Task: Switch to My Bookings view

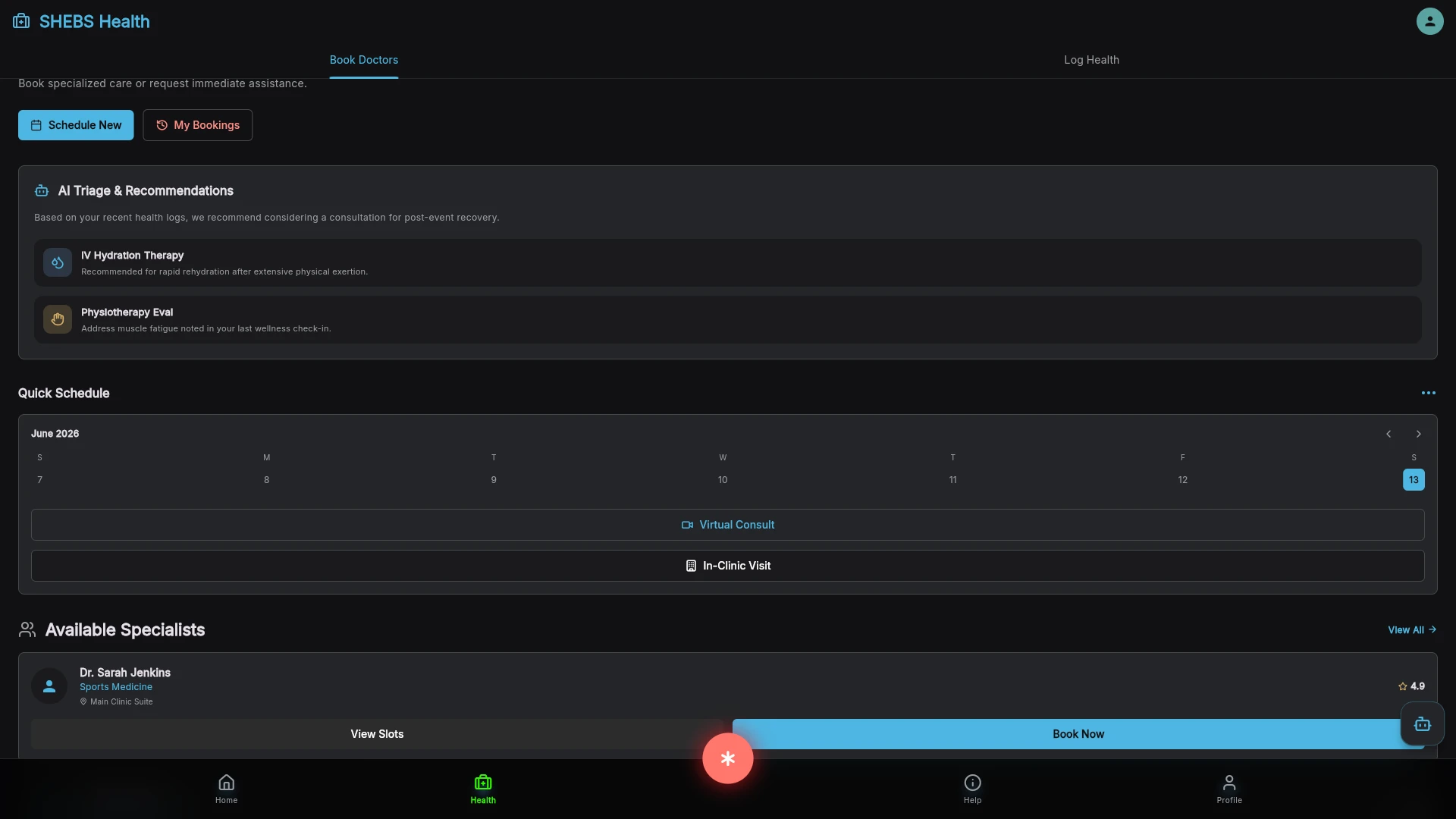Action: [x=197, y=125]
